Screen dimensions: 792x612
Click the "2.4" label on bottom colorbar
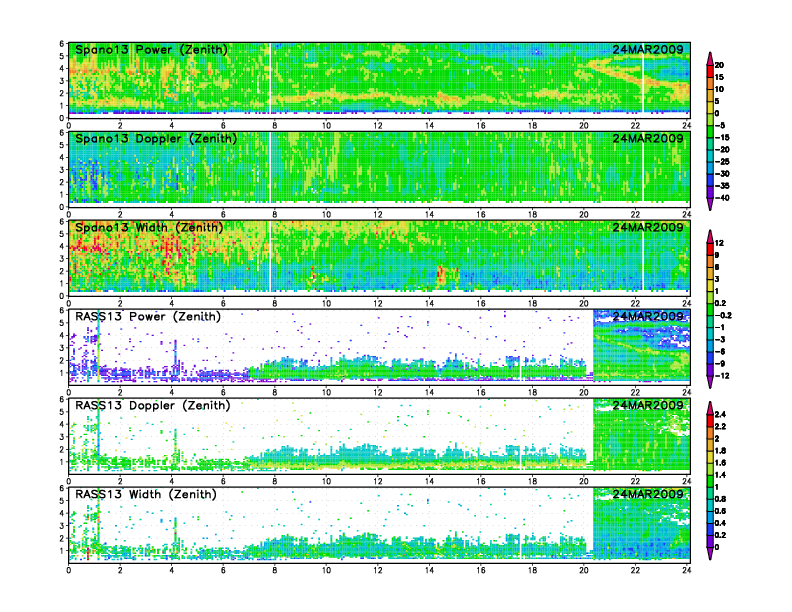[720, 415]
